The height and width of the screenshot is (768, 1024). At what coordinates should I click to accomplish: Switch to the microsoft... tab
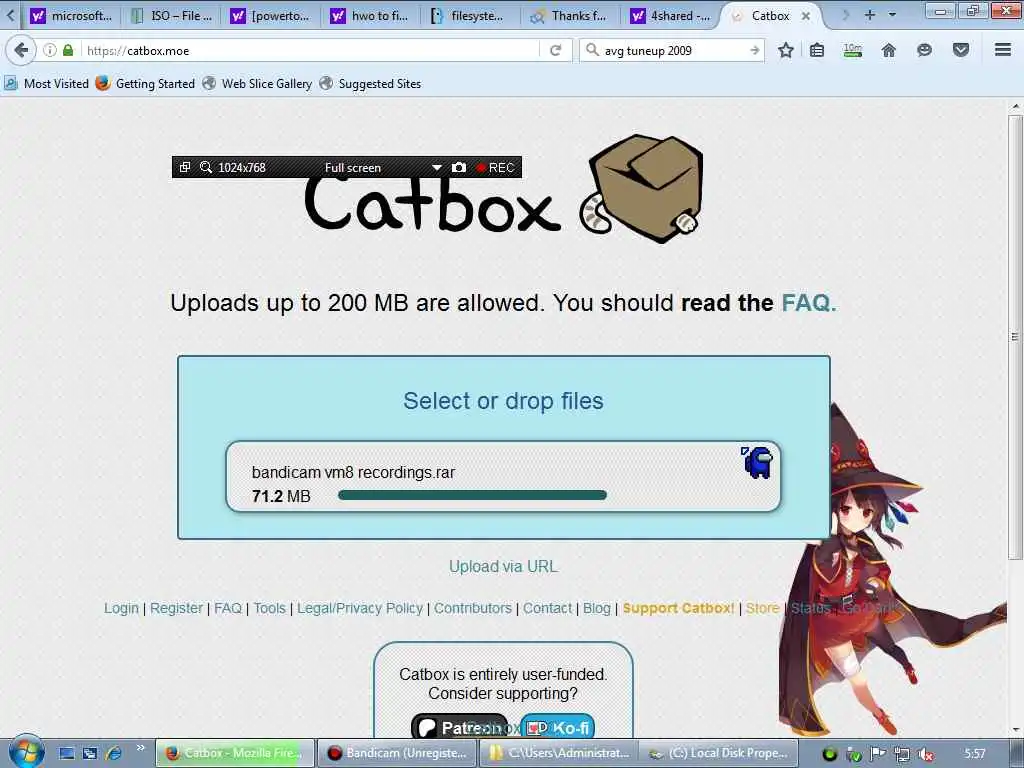(x=72, y=16)
